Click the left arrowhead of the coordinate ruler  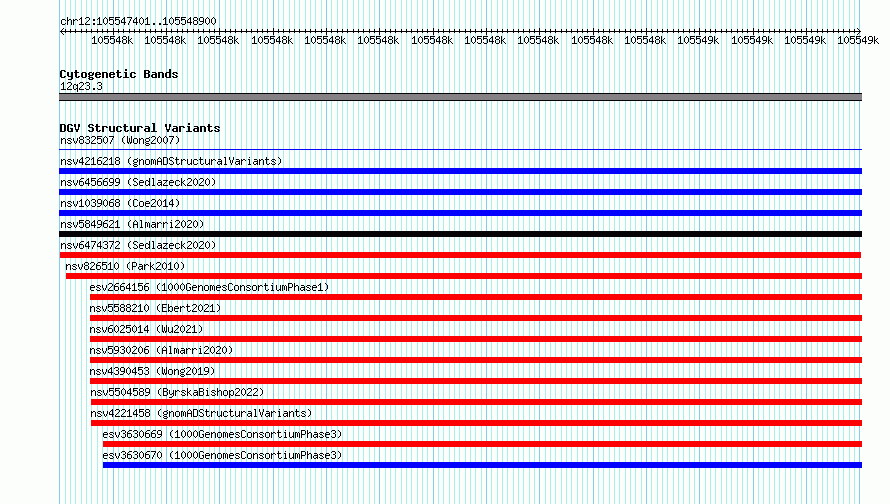pyautogui.click(x=62, y=31)
